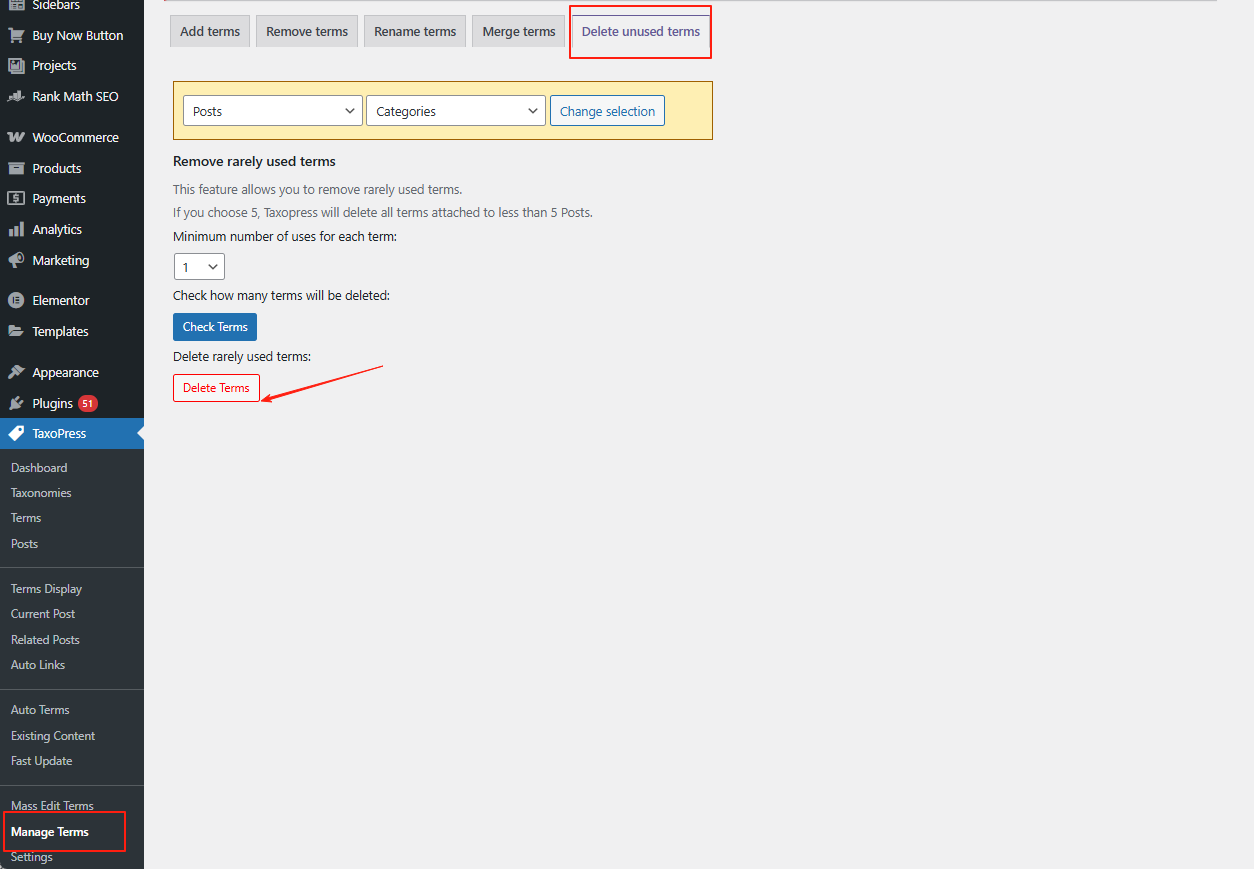Click the red Delete Terms button
The width and height of the screenshot is (1254, 869).
216,388
